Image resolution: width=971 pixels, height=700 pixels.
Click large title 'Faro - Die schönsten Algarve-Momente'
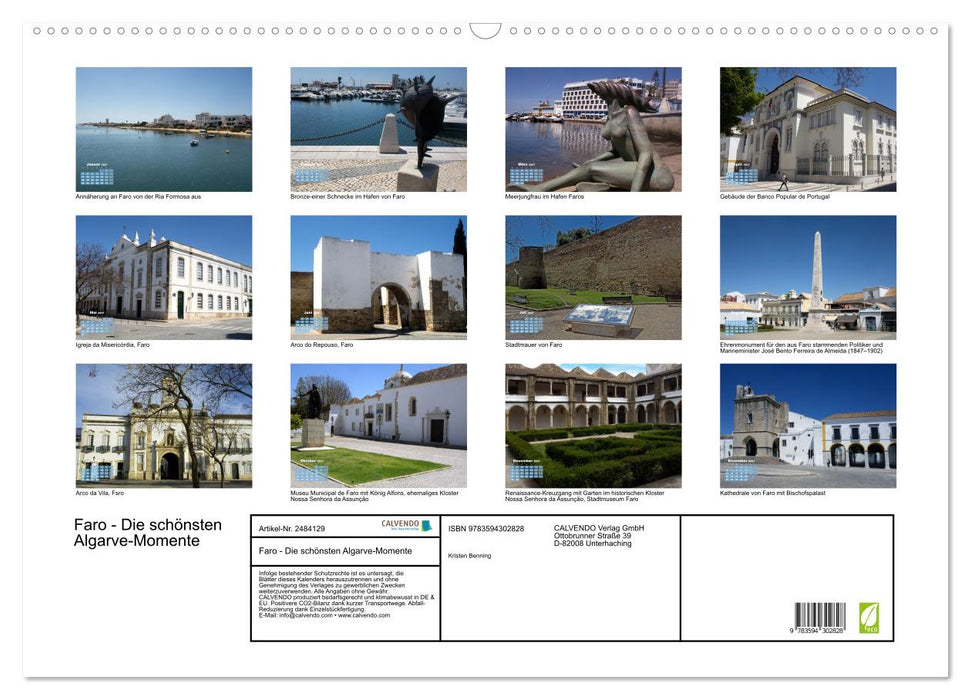[x=147, y=533]
